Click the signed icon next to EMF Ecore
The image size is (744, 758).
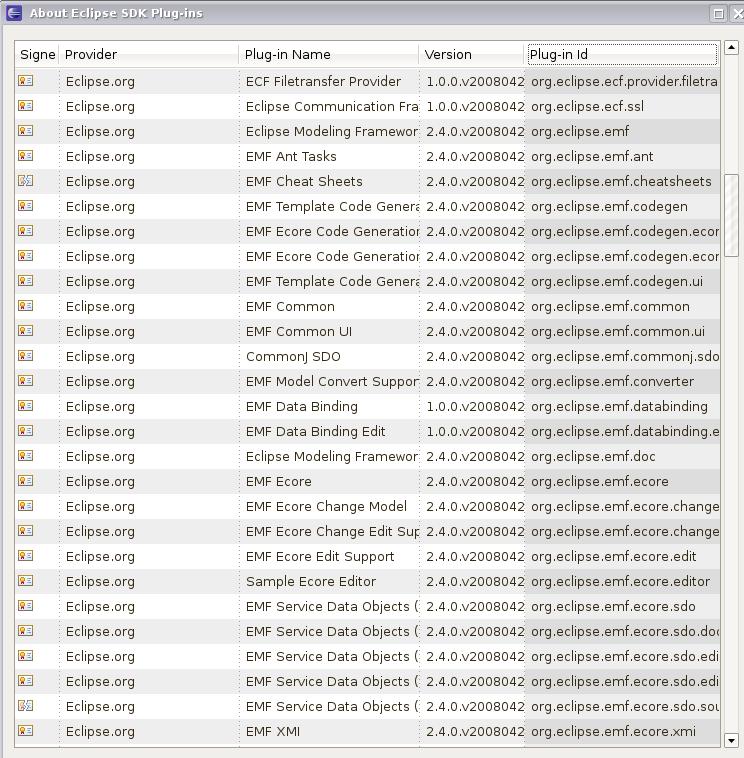[x=26, y=481]
